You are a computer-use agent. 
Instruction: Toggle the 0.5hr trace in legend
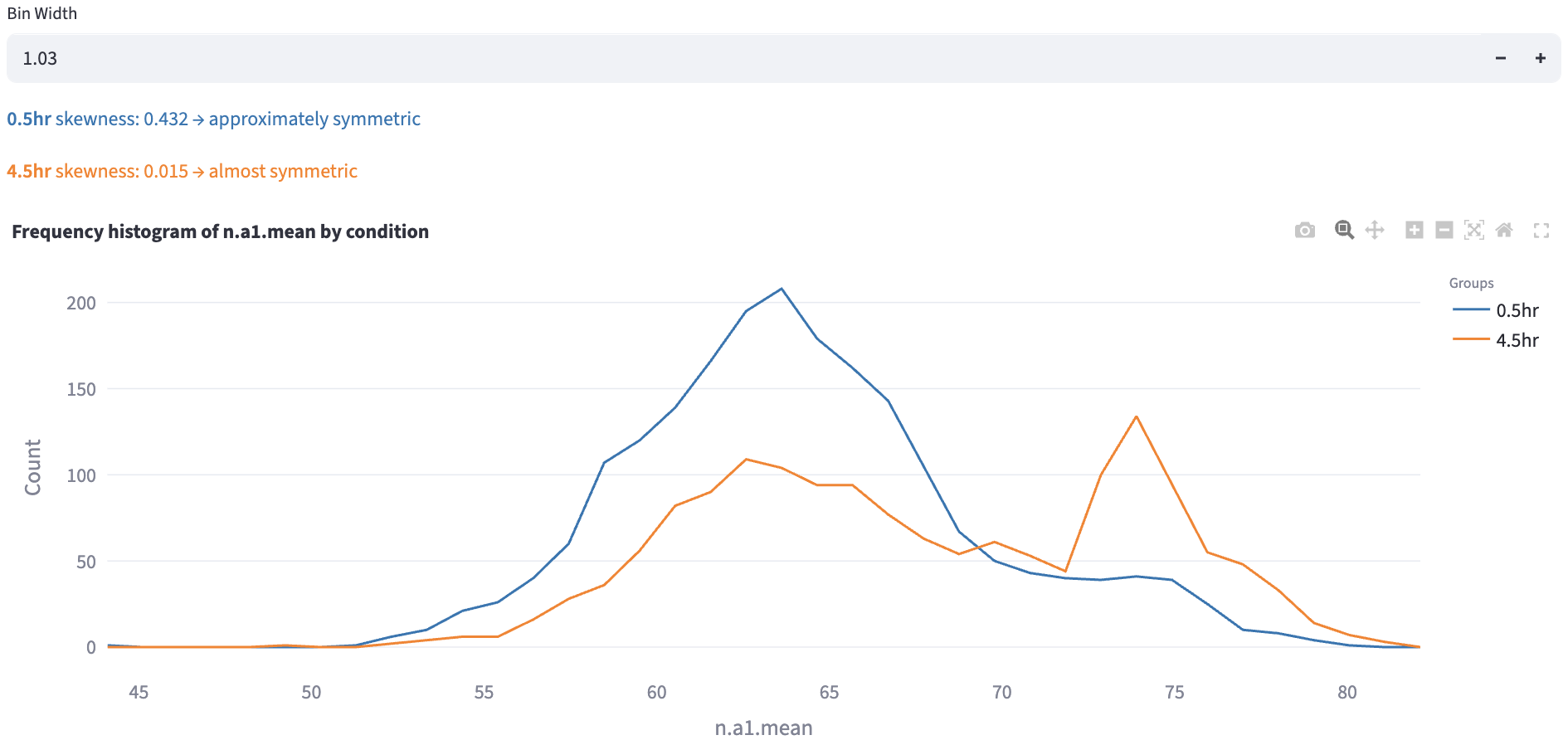pos(1517,310)
